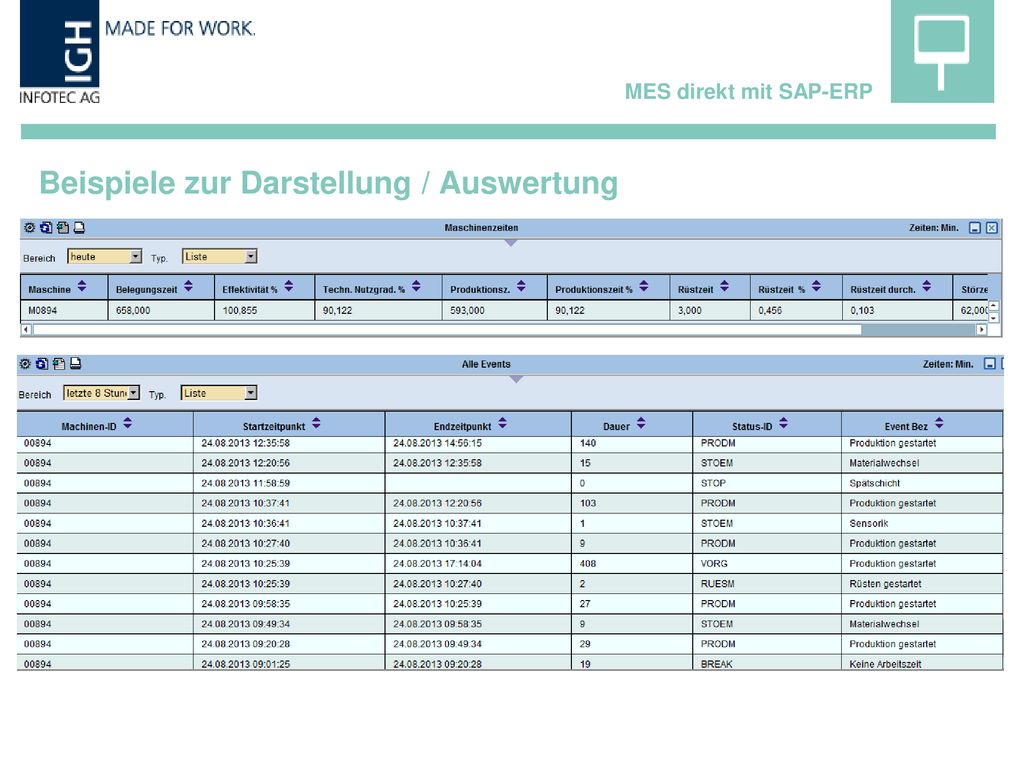Collapse triangle under Maschinenzeiten title

[x=511, y=243]
